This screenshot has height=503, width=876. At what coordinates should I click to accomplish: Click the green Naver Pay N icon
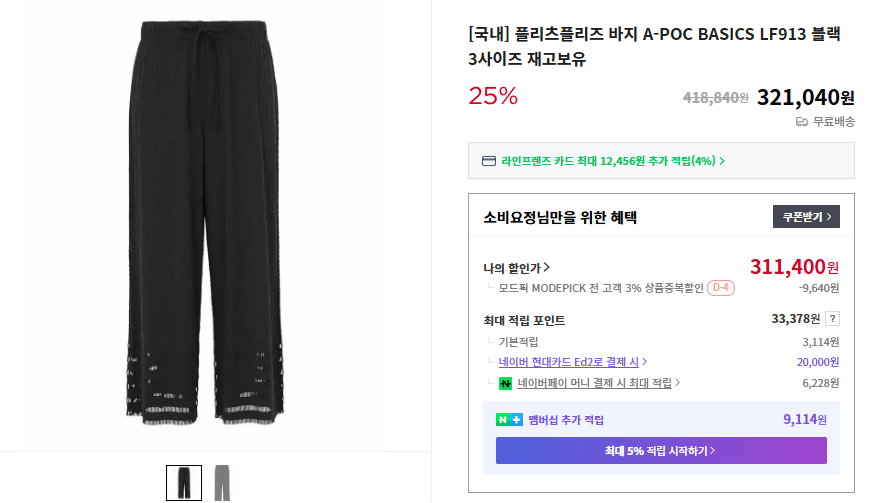pos(506,382)
